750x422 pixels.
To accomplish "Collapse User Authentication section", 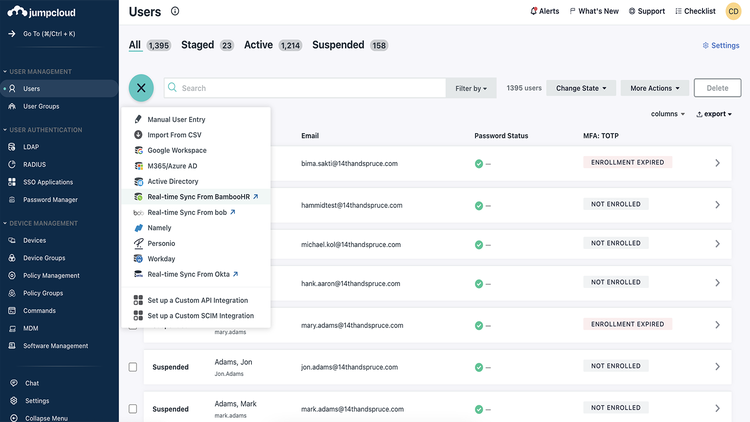I will click(43, 130).
